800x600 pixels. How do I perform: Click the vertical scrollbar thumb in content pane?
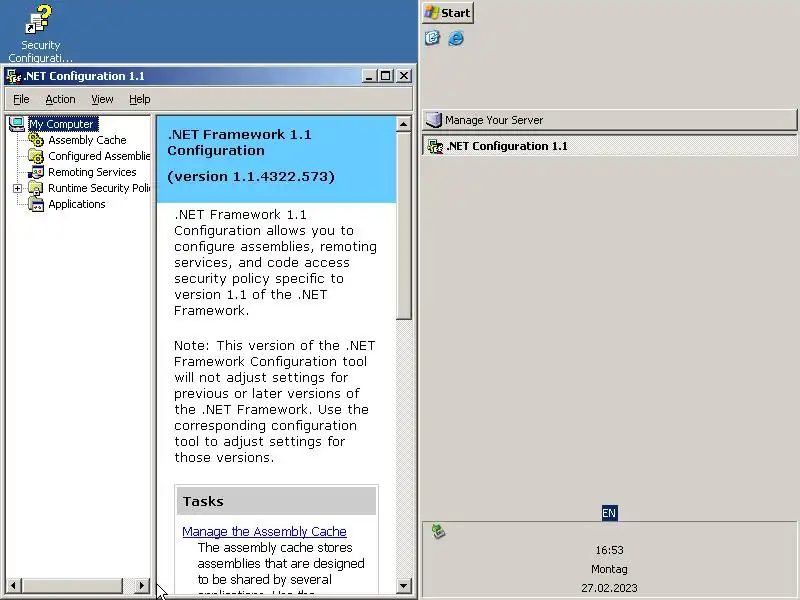(404, 226)
